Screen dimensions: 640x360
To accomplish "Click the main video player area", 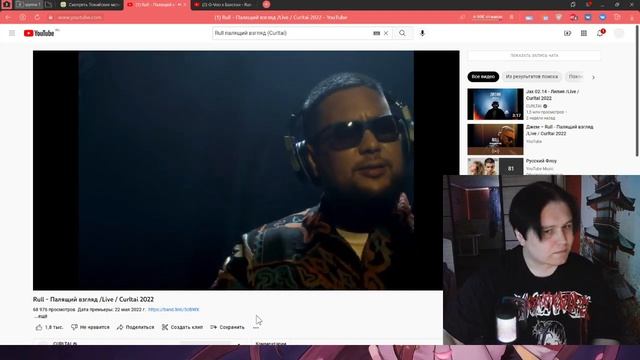I will click(x=246, y=170).
